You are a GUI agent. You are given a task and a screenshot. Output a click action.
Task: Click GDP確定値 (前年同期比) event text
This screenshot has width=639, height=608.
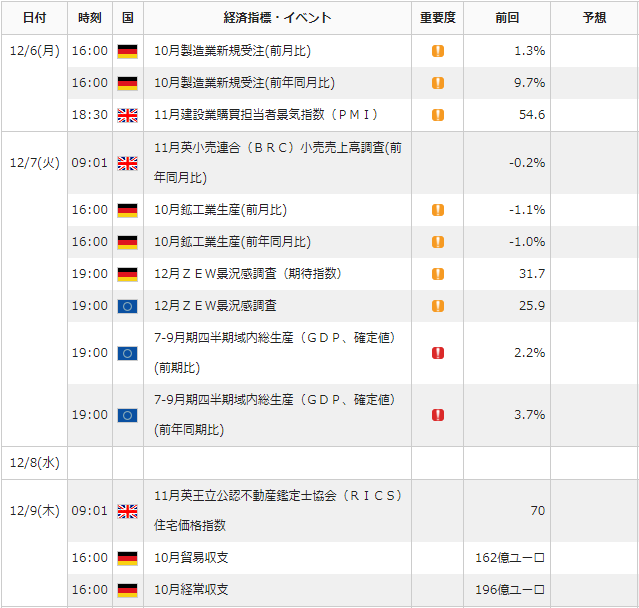275,415
